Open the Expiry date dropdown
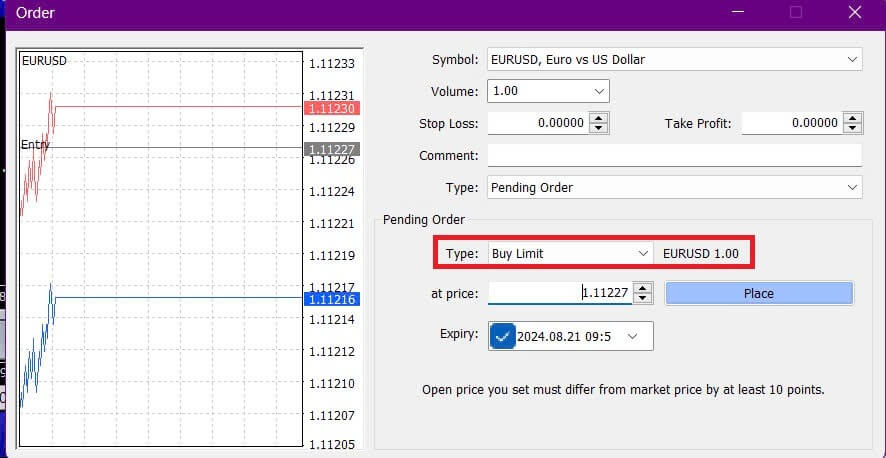 632,337
